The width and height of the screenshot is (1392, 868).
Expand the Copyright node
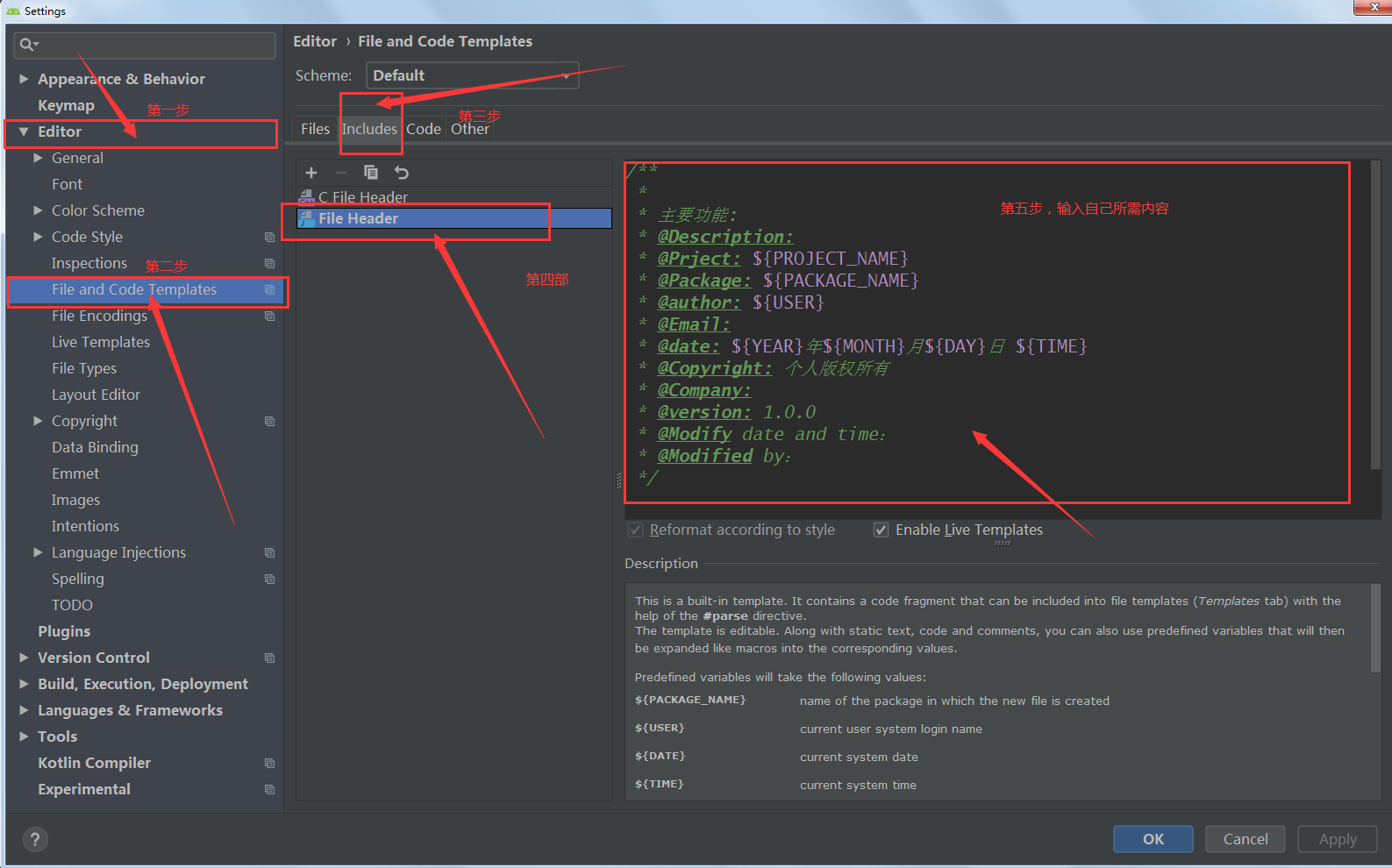click(x=38, y=421)
